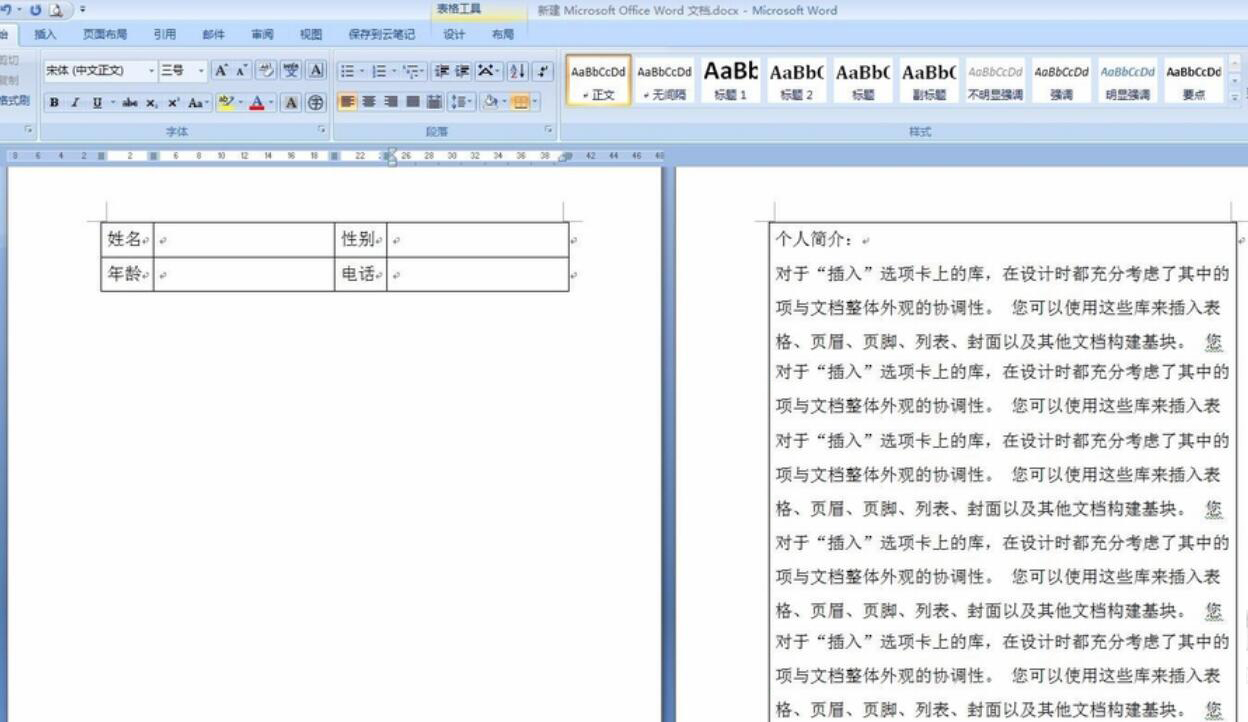
Task: Toggle Bold formatting
Action: click(x=54, y=103)
